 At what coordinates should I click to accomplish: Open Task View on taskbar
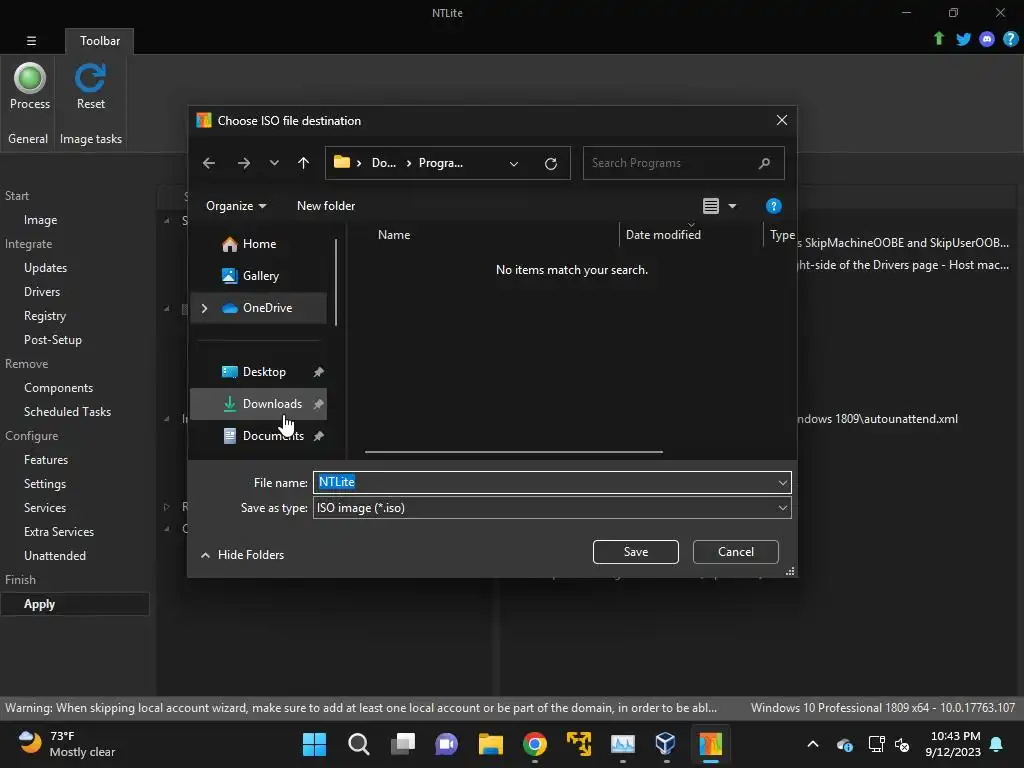click(403, 744)
